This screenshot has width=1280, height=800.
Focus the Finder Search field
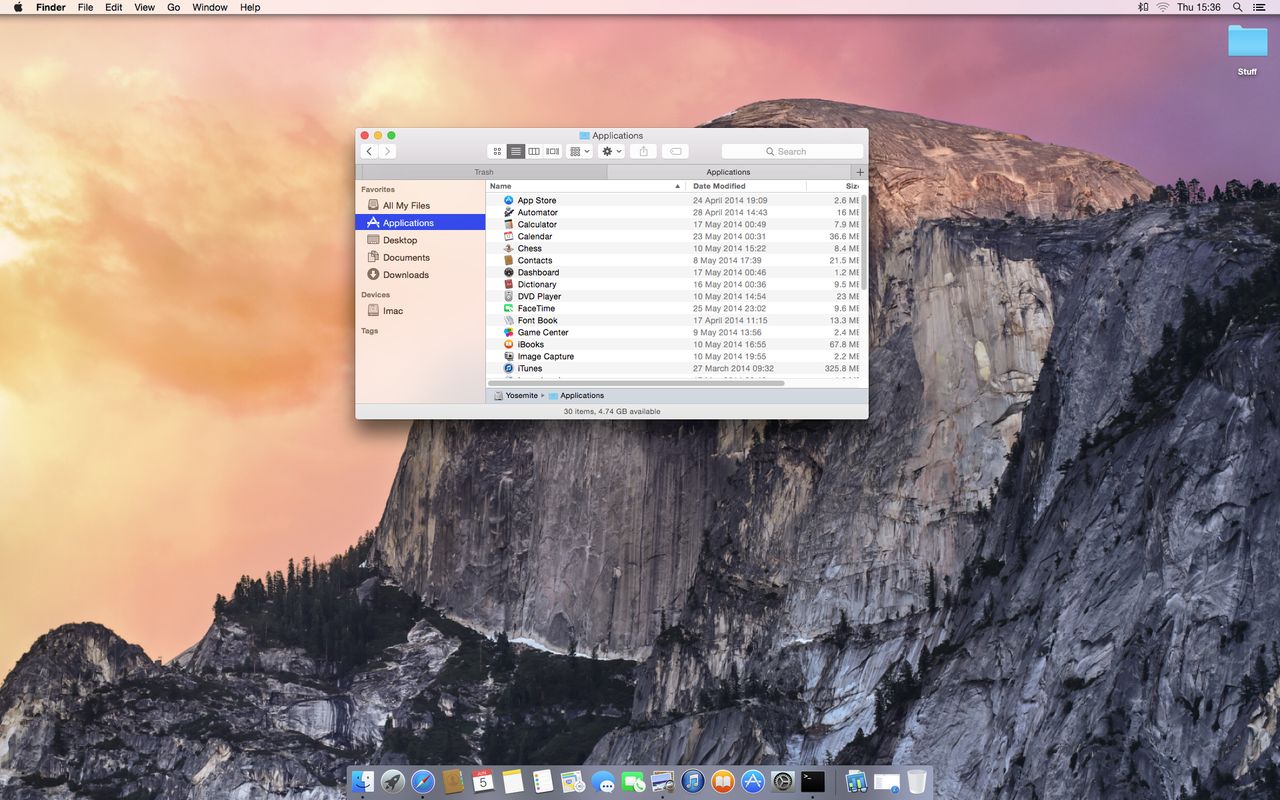pyautogui.click(x=792, y=151)
